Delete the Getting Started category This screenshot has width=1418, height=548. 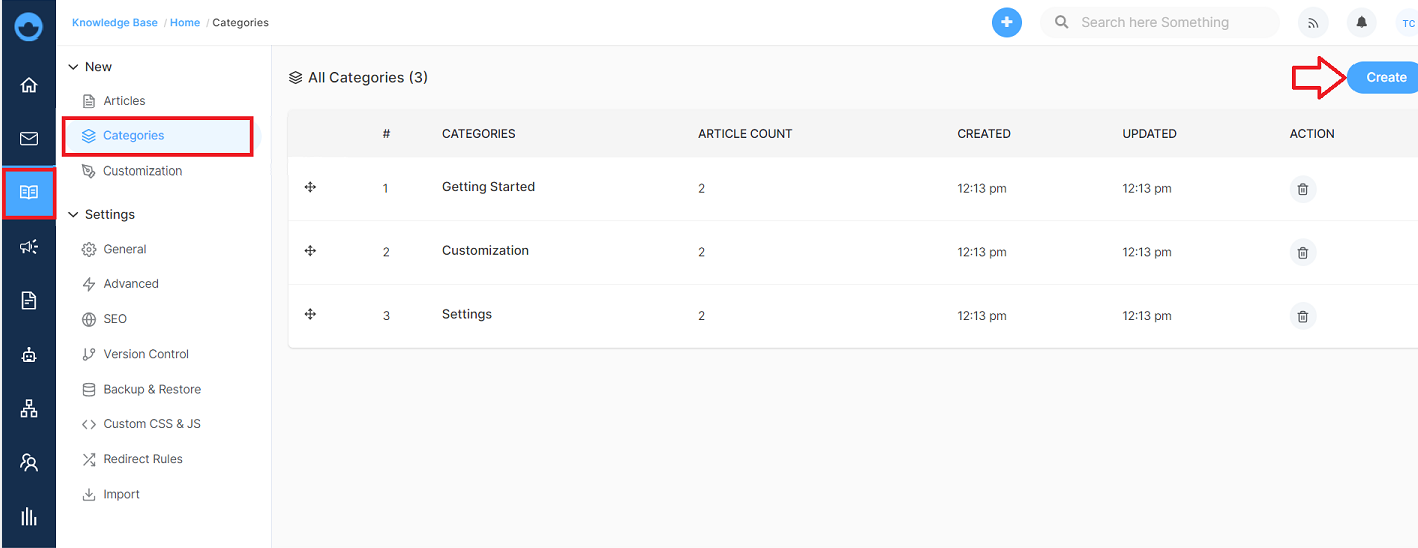pyautogui.click(x=1302, y=189)
